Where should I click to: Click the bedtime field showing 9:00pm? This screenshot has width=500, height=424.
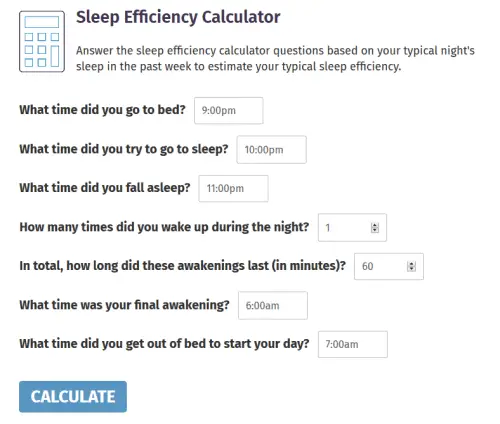[x=229, y=111]
